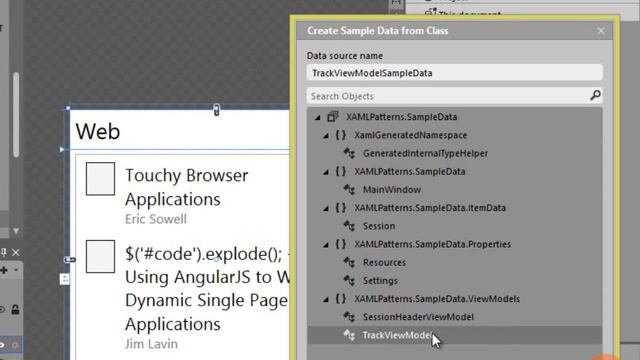640x360 pixels.
Task: Select the SessionHeaderViewModel class
Action: (x=418, y=317)
